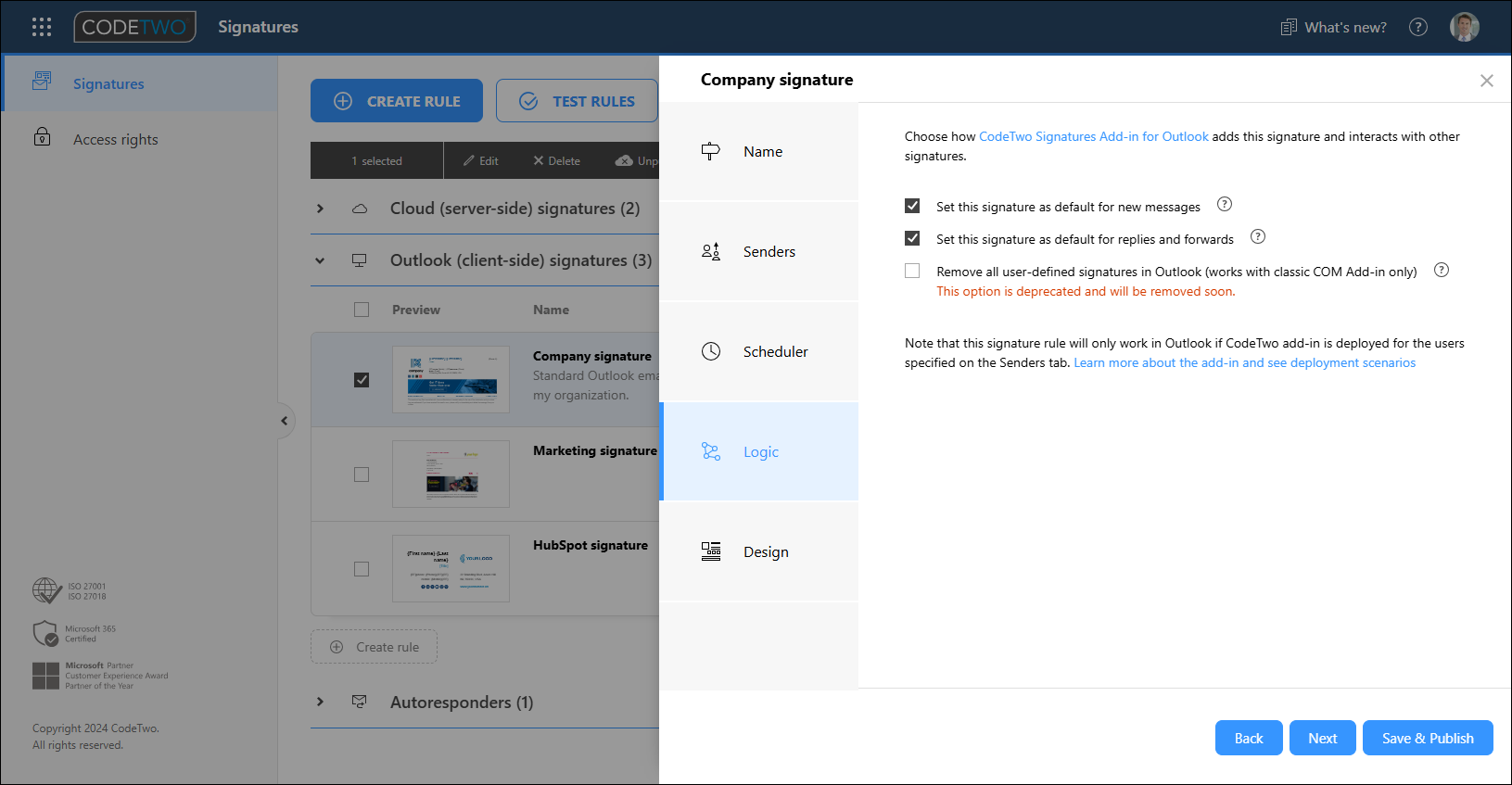Switch to the Scheduler tab
1512x785 pixels.
coord(759,351)
